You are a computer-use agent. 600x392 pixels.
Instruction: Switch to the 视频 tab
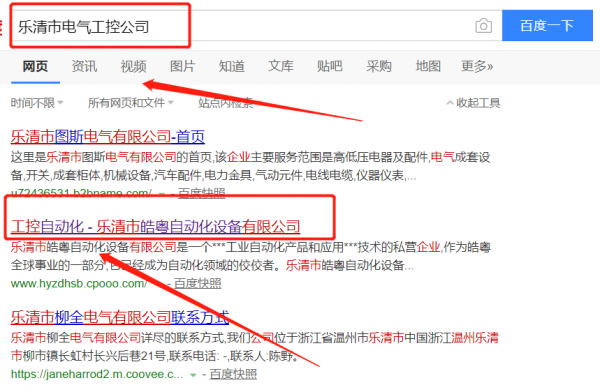tap(134, 66)
